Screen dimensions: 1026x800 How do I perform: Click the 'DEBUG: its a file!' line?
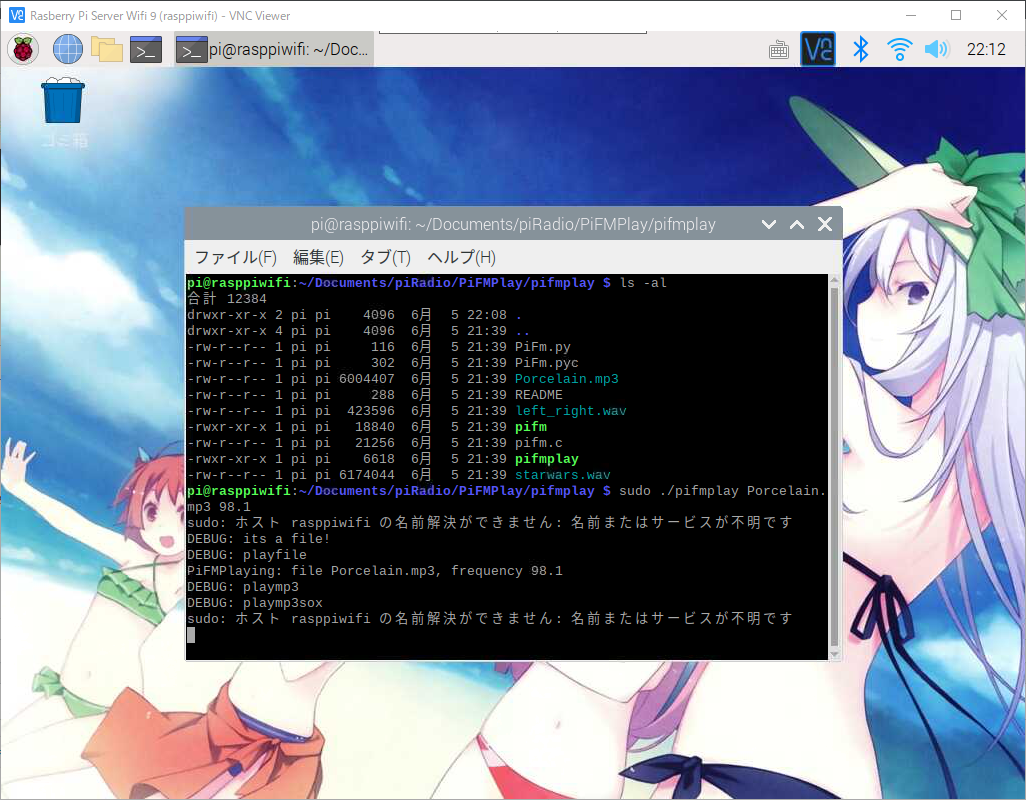tap(258, 539)
